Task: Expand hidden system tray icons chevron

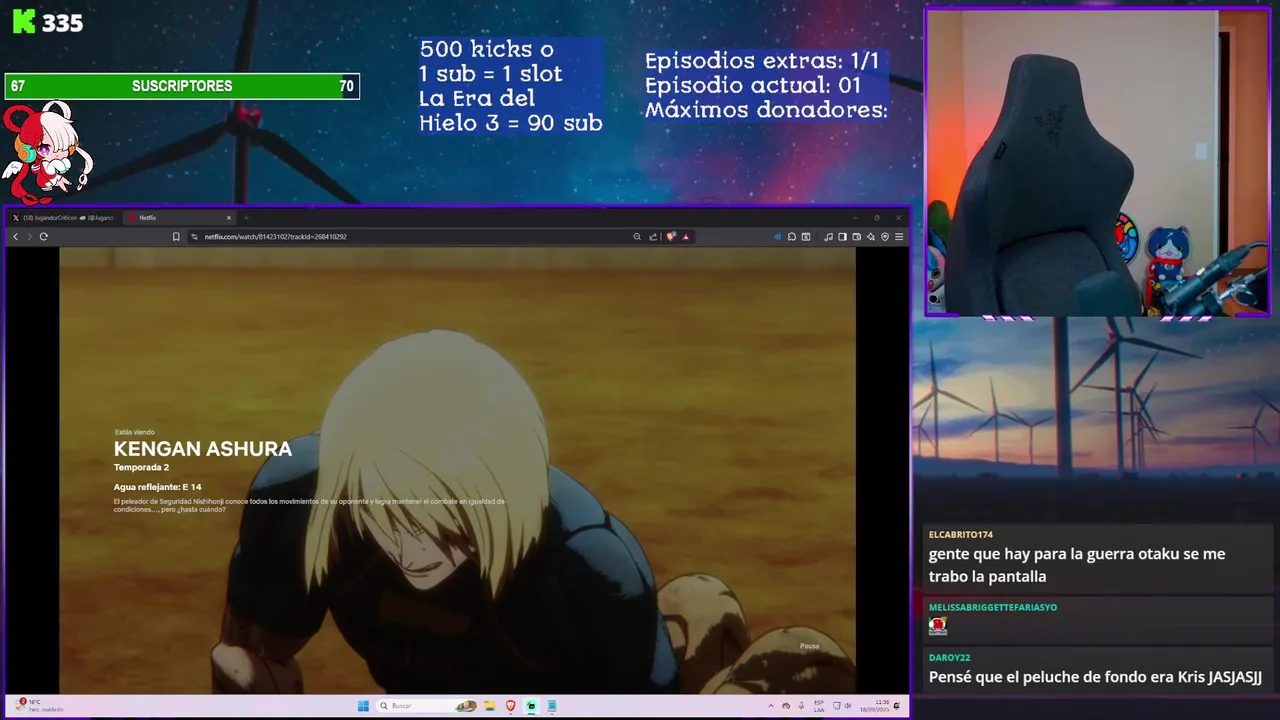Action: [771, 706]
